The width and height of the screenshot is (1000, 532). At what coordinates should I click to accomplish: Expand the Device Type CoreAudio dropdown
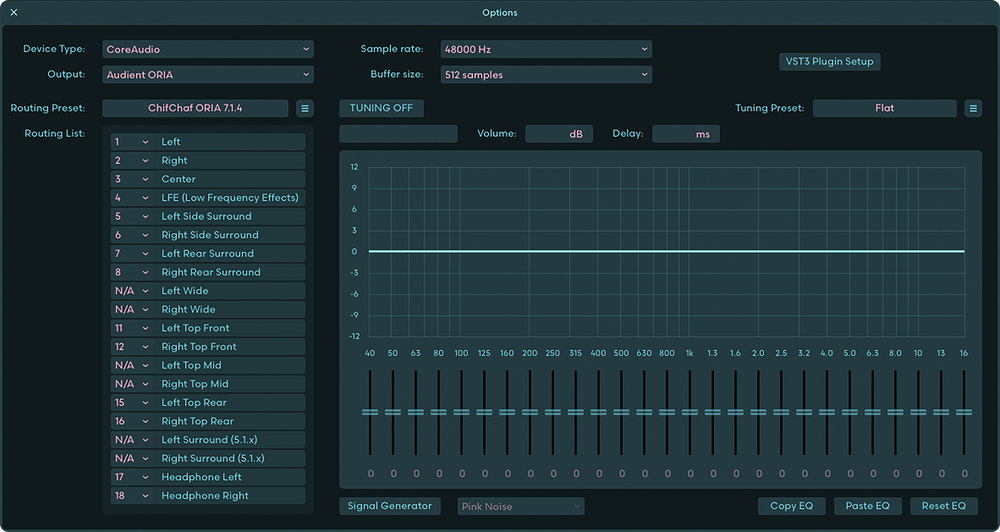tap(208, 49)
